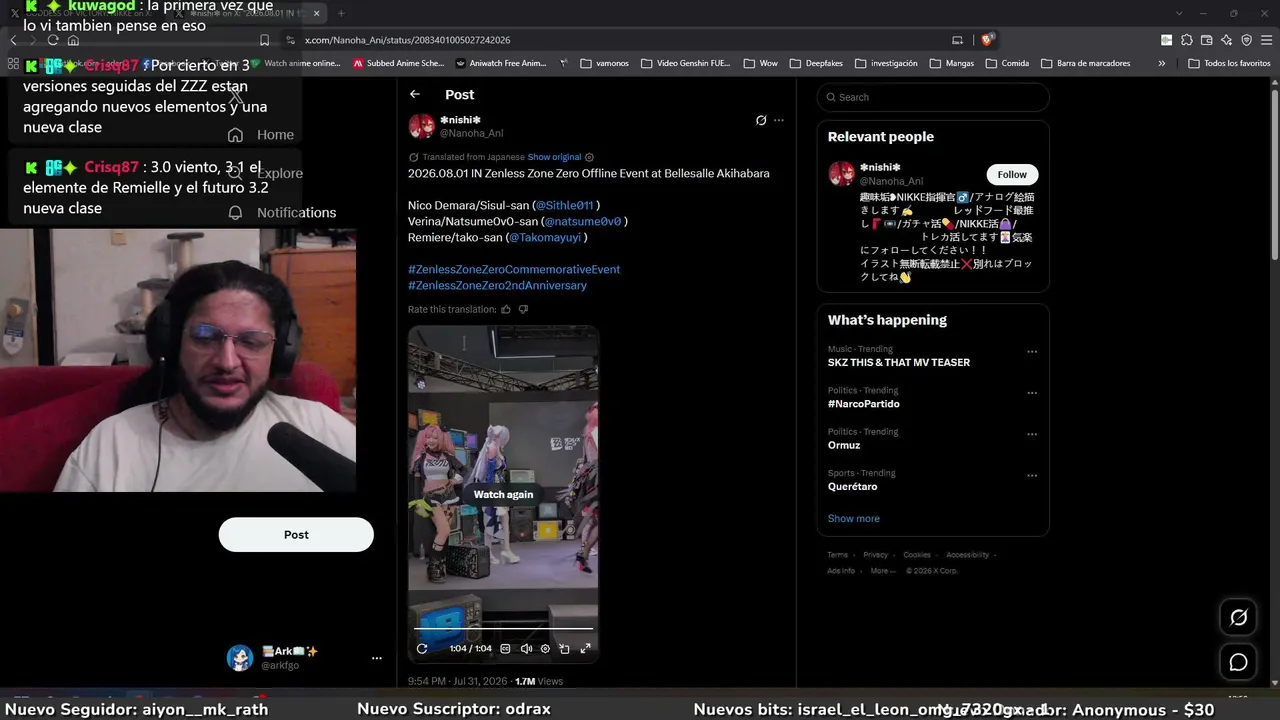This screenshot has width=1280, height=720.
Task: Rate the translation thumbs up
Action: point(506,309)
